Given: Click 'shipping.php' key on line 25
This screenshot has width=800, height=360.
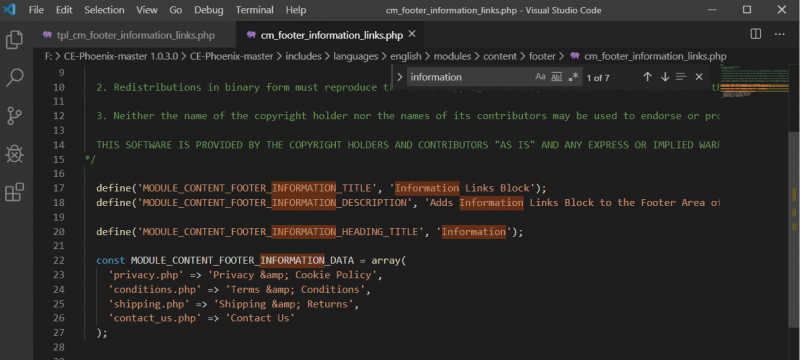Looking at the screenshot, I should (x=148, y=304).
